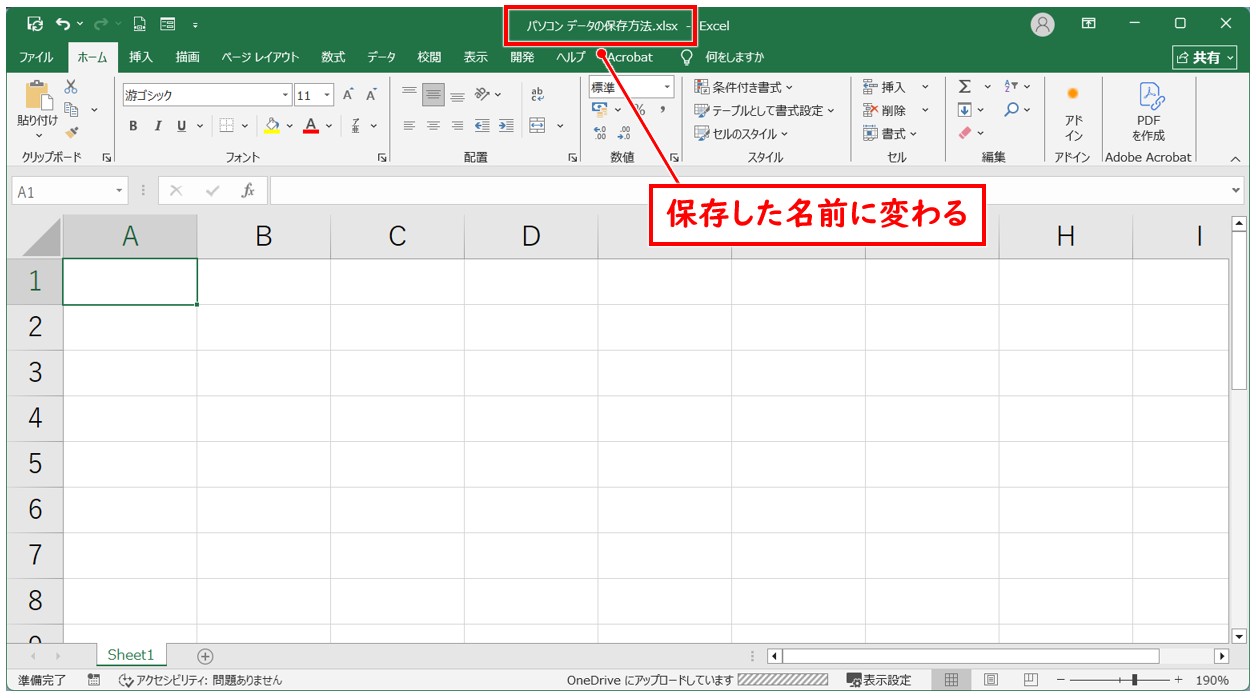This screenshot has height=698, width=1256.
Task: Click the Name Box showing A1
Action: [62, 191]
